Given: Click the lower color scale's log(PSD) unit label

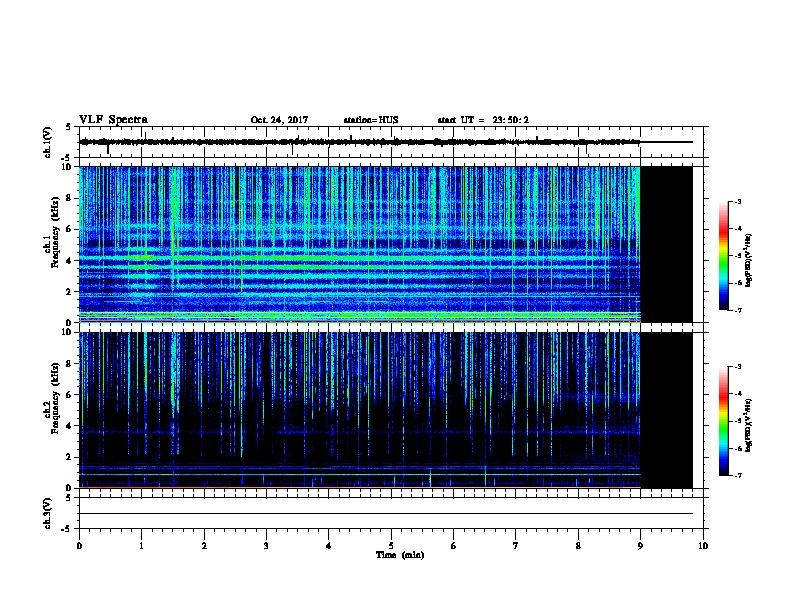Looking at the screenshot, I should 749,425.
